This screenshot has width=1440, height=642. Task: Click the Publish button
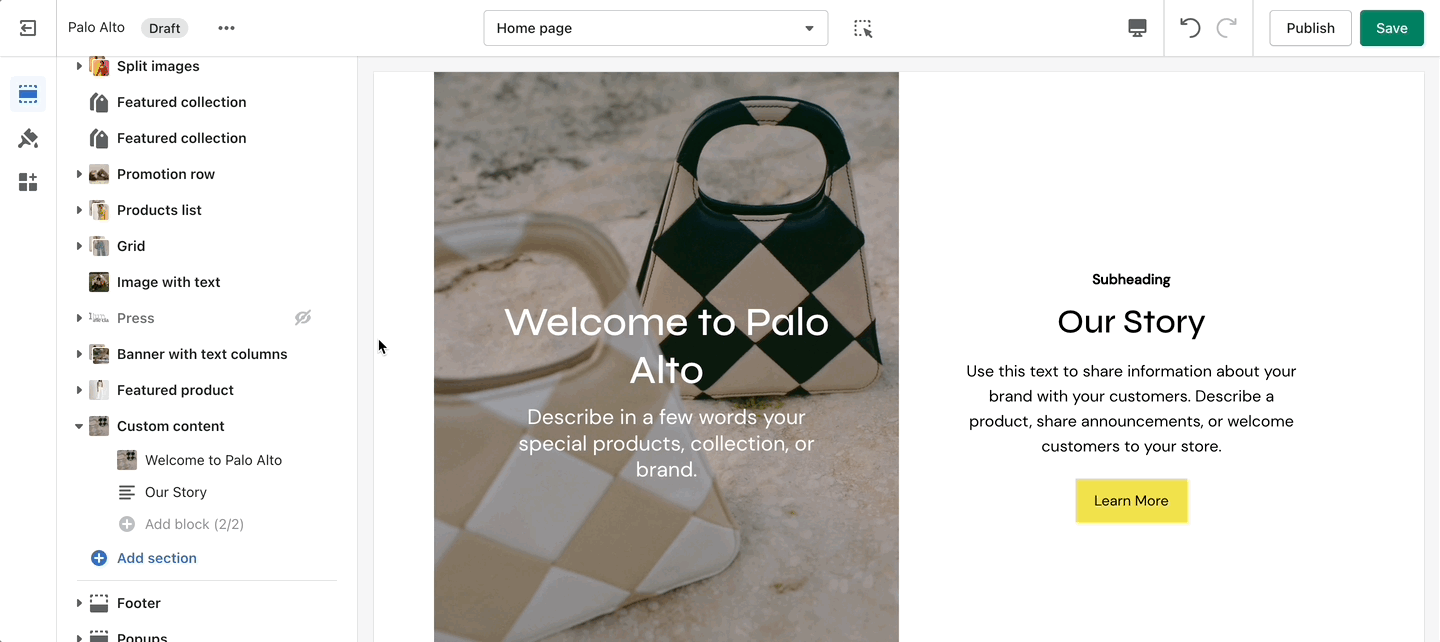point(1310,28)
